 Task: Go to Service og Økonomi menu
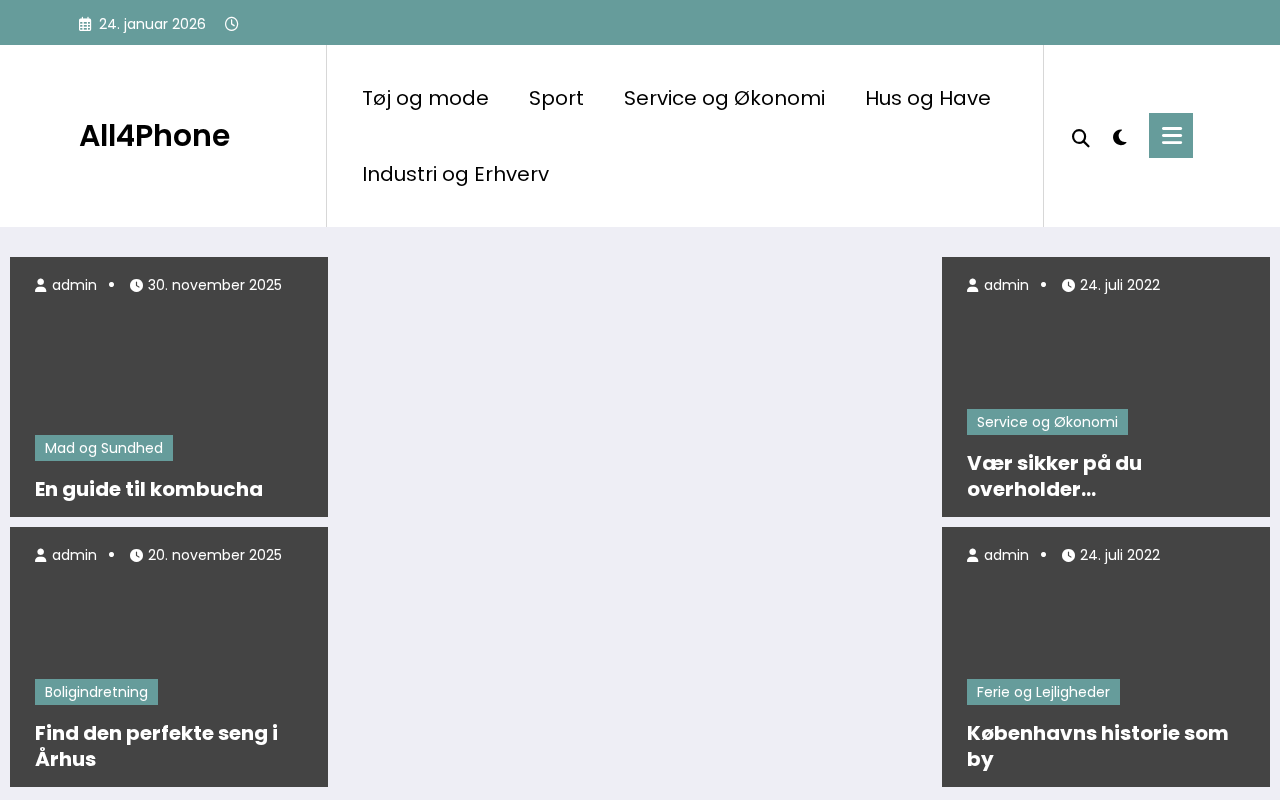724,98
